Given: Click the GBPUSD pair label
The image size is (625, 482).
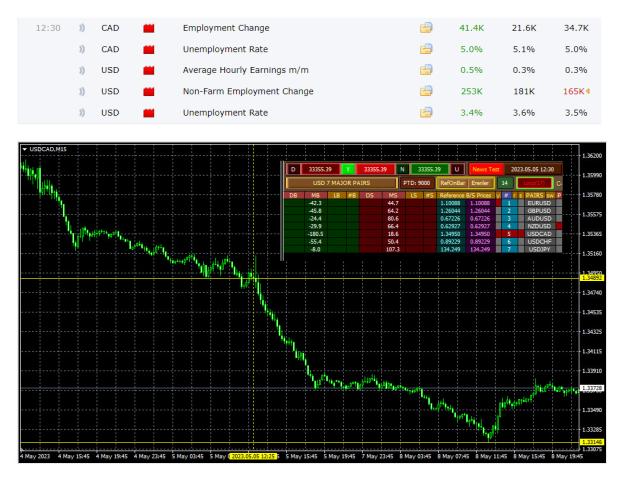Looking at the screenshot, I should (x=539, y=211).
